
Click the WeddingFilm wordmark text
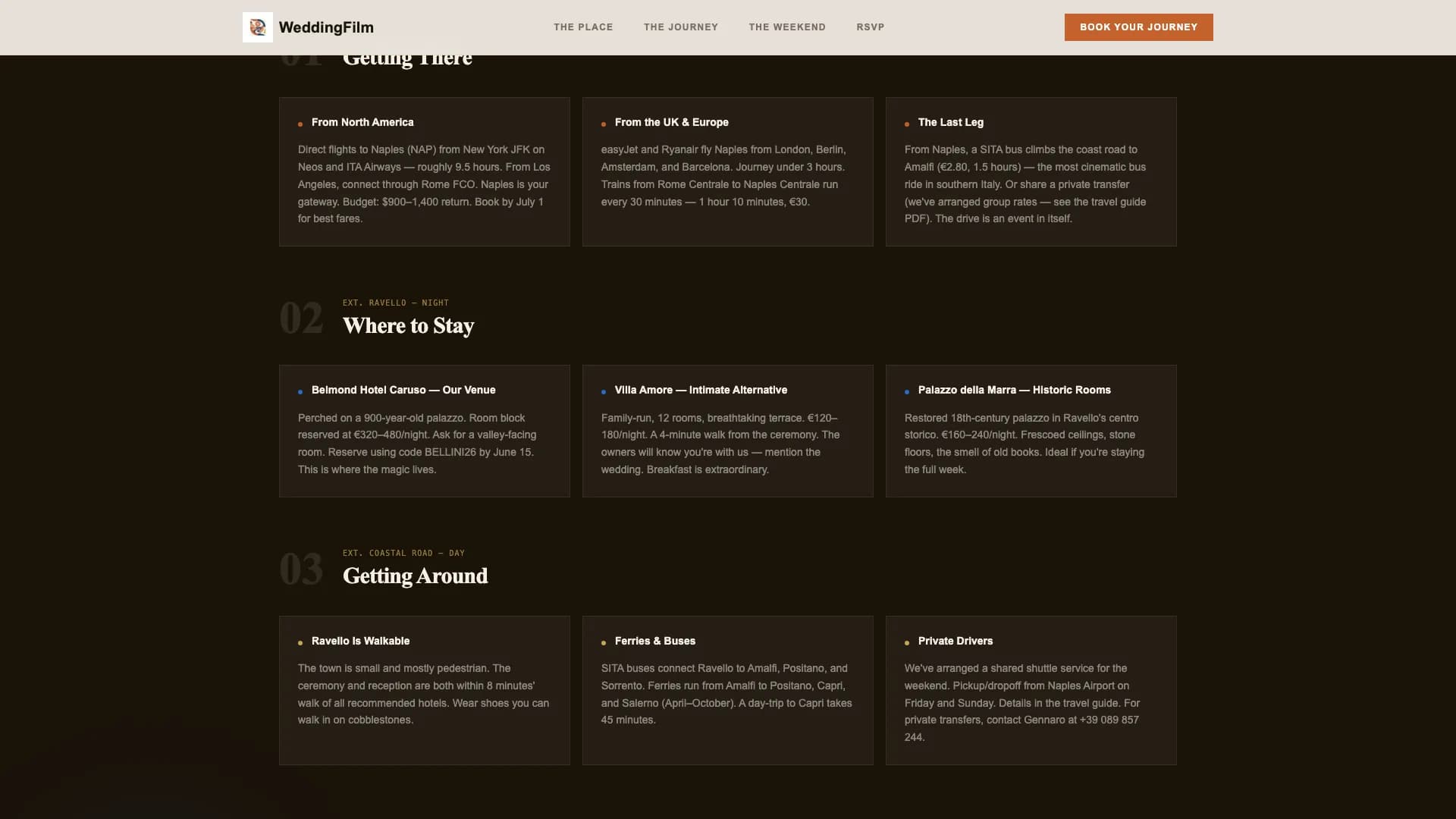(326, 27)
